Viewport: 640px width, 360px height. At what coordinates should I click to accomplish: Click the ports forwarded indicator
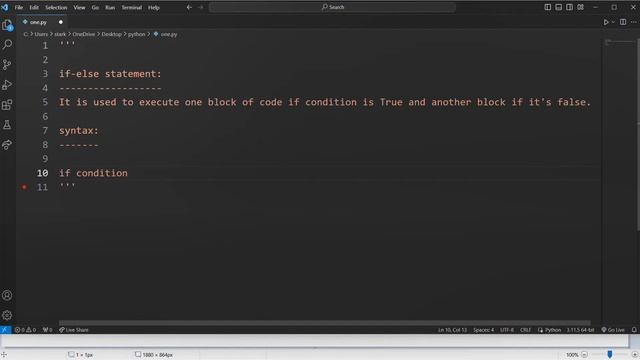click(47, 330)
